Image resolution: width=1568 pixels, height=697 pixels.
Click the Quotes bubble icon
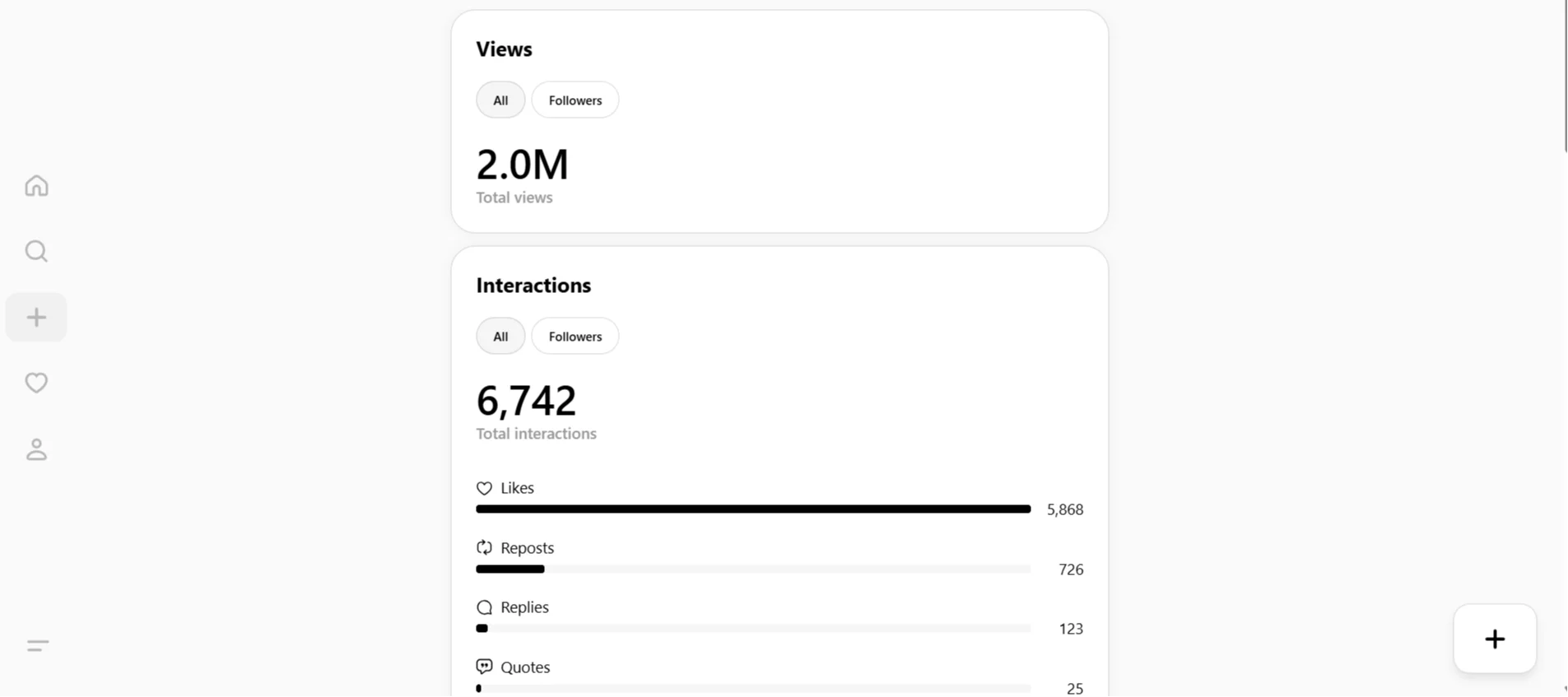pyautogui.click(x=484, y=667)
